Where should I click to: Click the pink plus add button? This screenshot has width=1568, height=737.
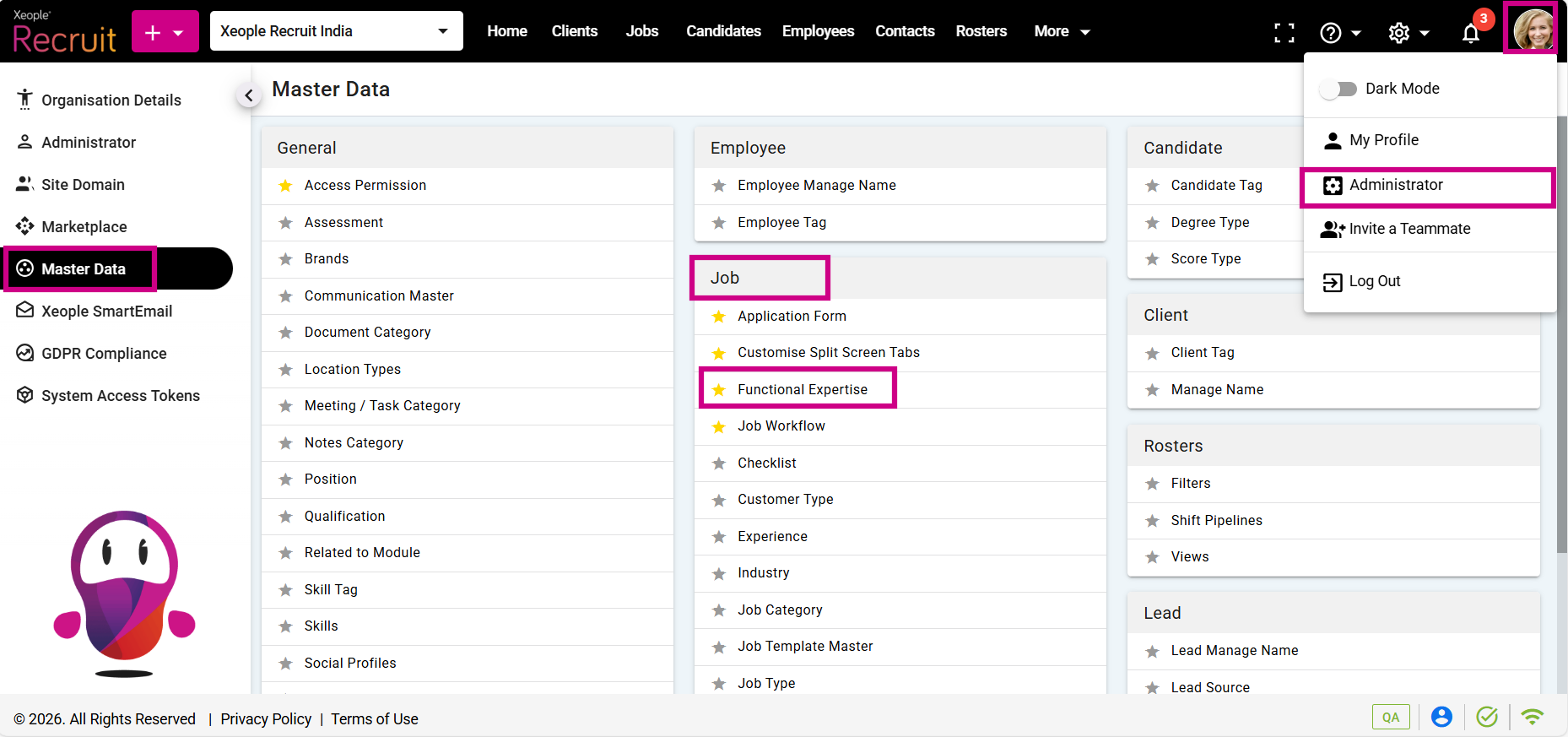coord(165,32)
